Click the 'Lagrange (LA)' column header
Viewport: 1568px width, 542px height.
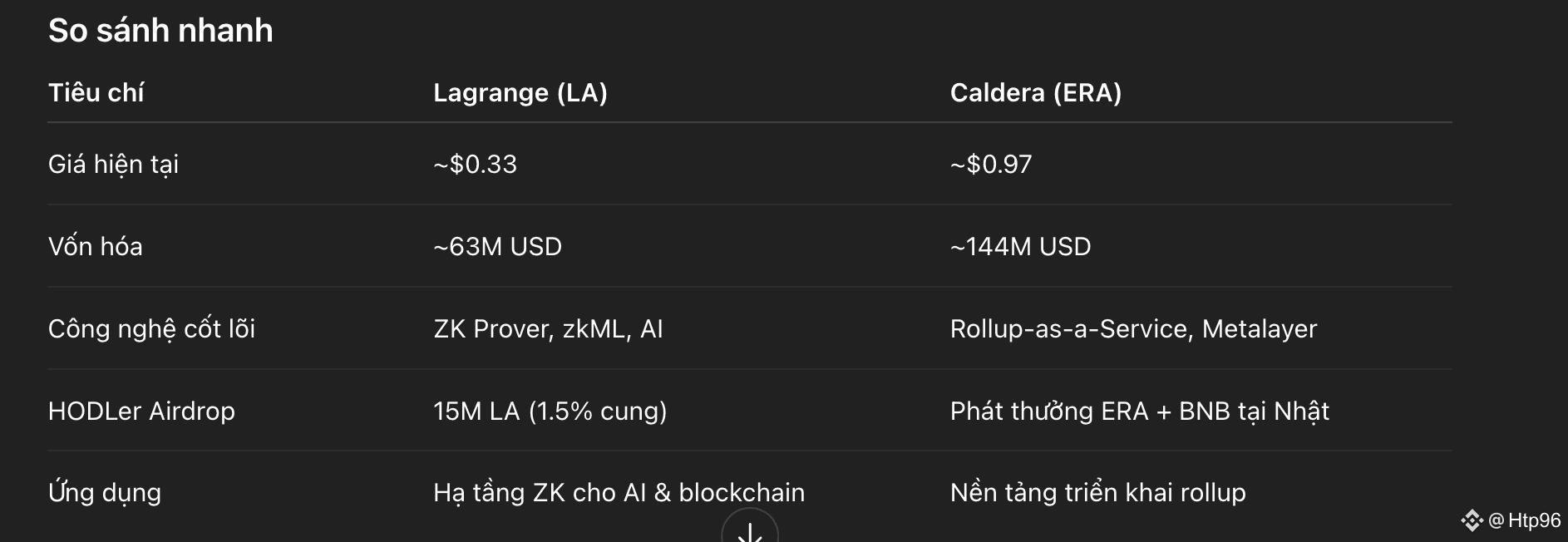click(x=520, y=92)
